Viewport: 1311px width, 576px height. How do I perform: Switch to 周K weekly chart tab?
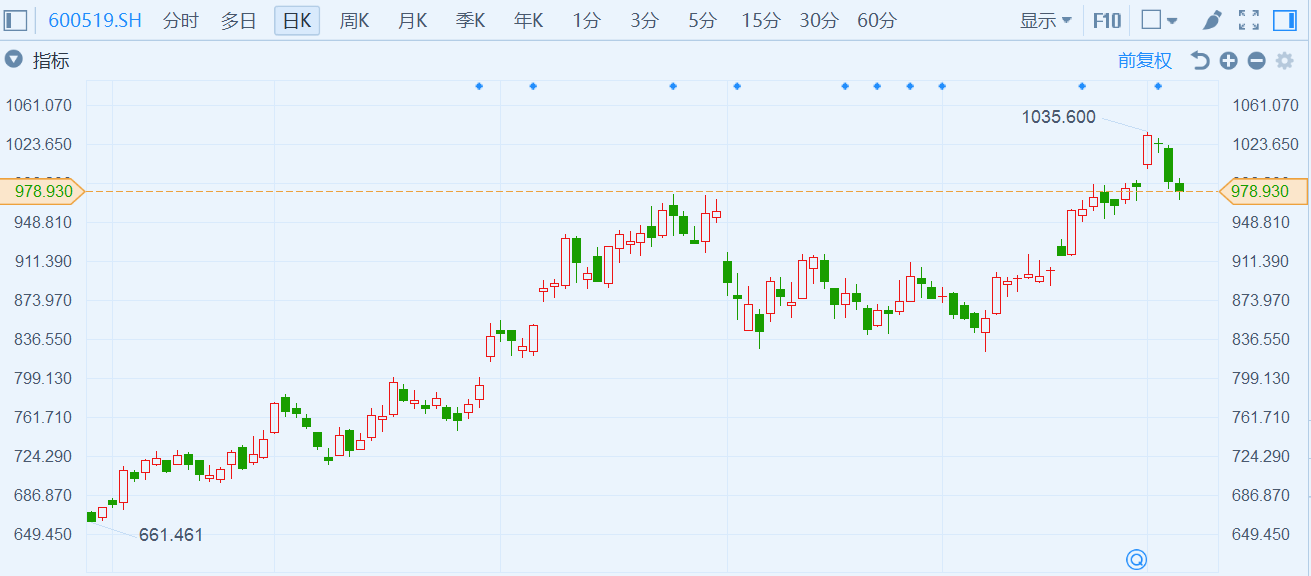pos(354,20)
